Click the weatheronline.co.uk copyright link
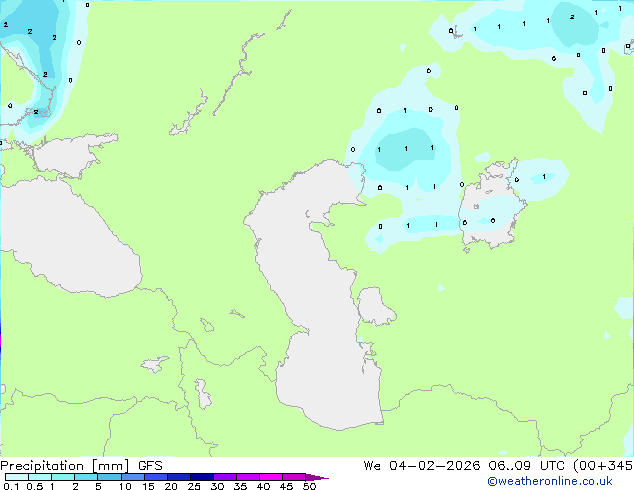 (x=550, y=481)
